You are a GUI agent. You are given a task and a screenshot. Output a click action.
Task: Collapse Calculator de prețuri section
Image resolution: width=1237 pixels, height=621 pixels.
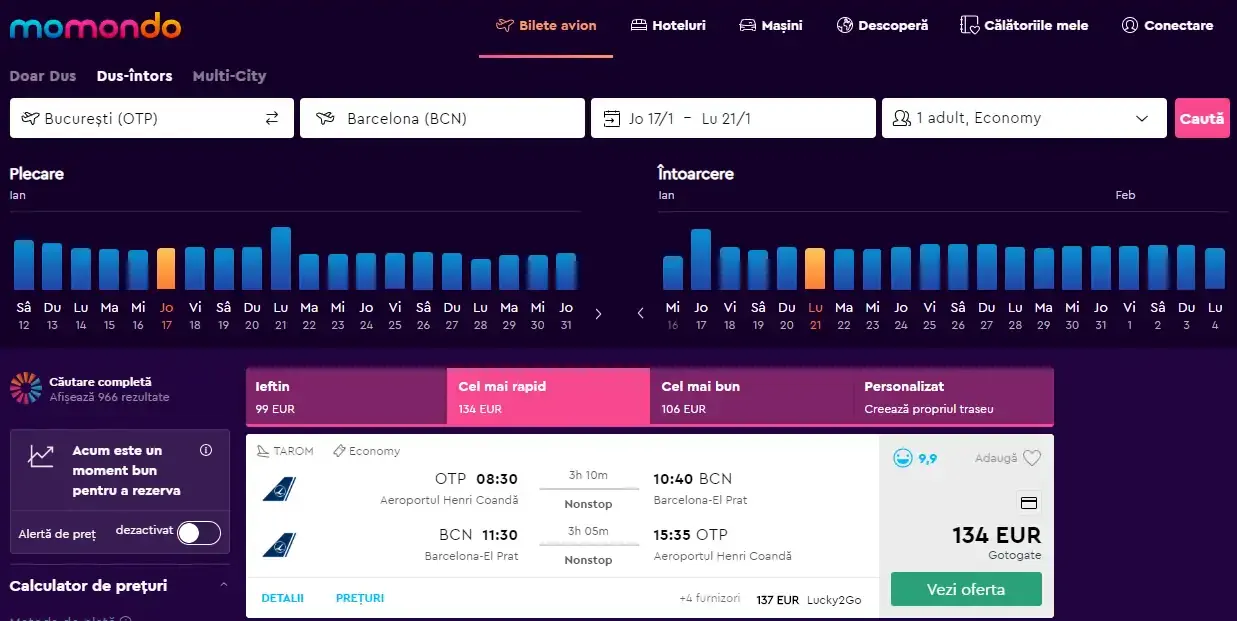[223, 586]
